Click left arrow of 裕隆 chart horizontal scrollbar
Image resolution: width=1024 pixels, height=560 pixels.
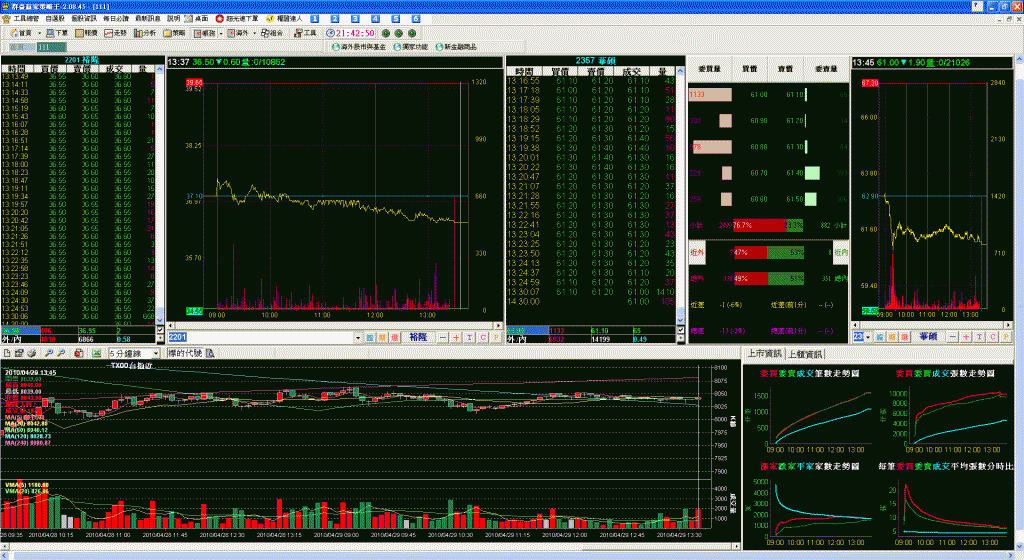coord(171,325)
